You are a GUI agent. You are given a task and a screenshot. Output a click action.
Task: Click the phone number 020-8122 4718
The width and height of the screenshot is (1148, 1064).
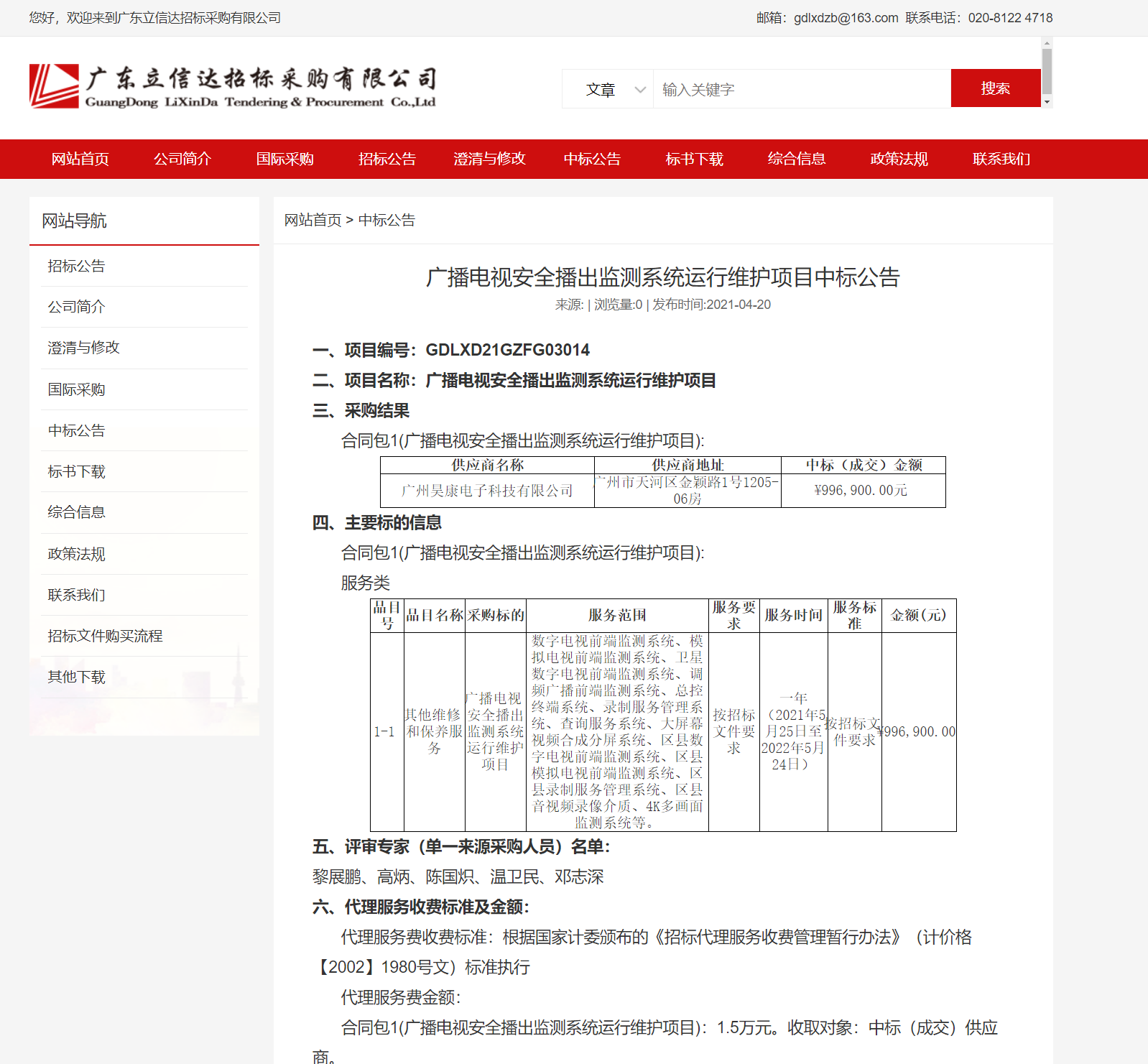coord(1010,18)
